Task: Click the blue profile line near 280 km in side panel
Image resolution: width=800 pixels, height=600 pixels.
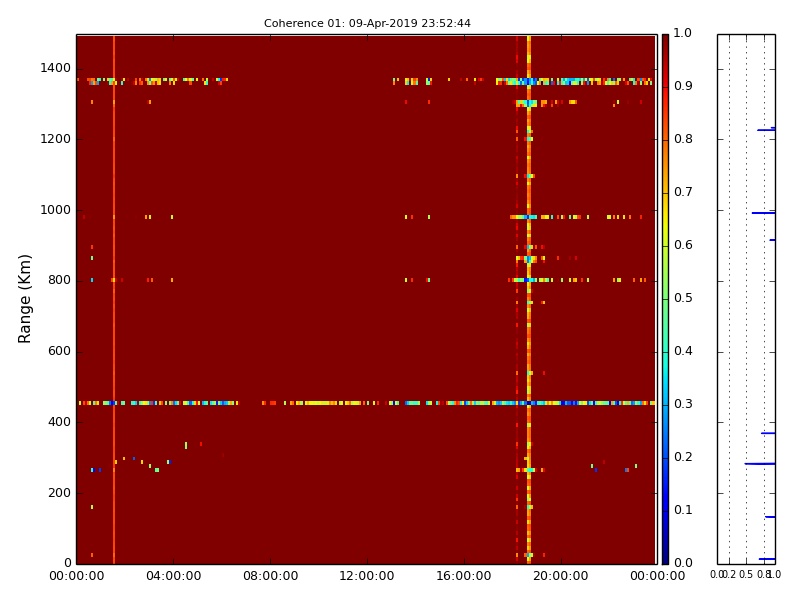Action: coord(760,464)
